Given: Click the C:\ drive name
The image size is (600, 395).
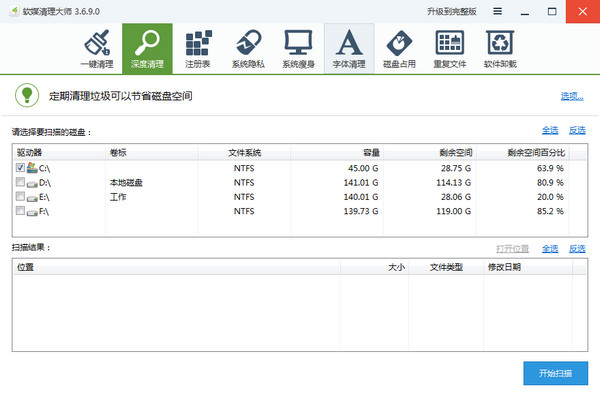Looking at the screenshot, I should (x=44, y=168).
